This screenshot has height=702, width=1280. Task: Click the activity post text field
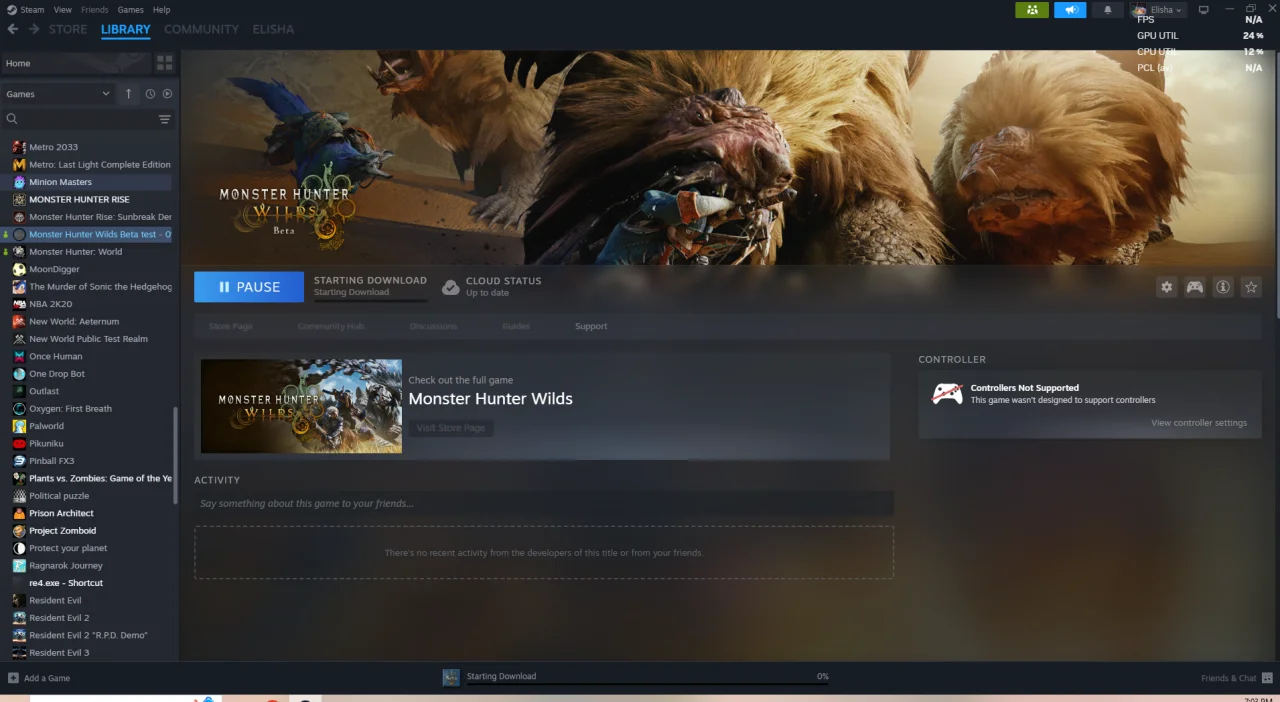pyautogui.click(x=544, y=503)
